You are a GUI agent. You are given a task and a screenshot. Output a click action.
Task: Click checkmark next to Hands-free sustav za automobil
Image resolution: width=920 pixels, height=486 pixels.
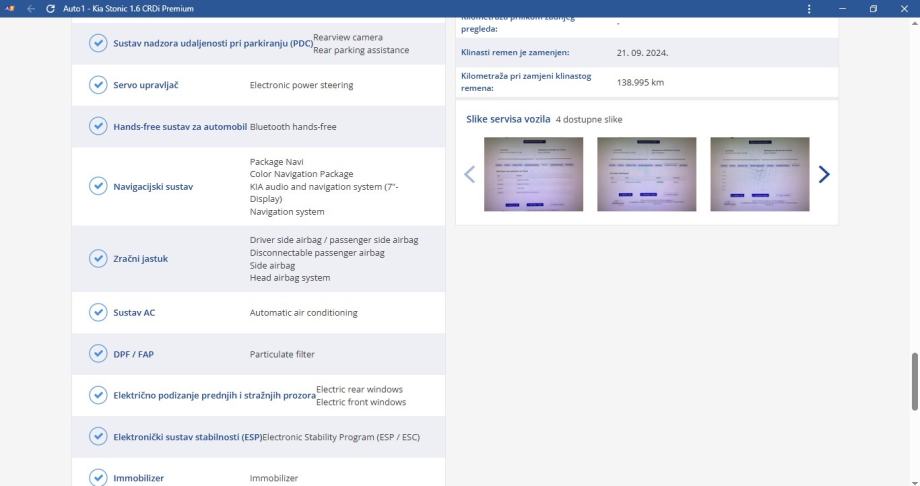pos(98,126)
